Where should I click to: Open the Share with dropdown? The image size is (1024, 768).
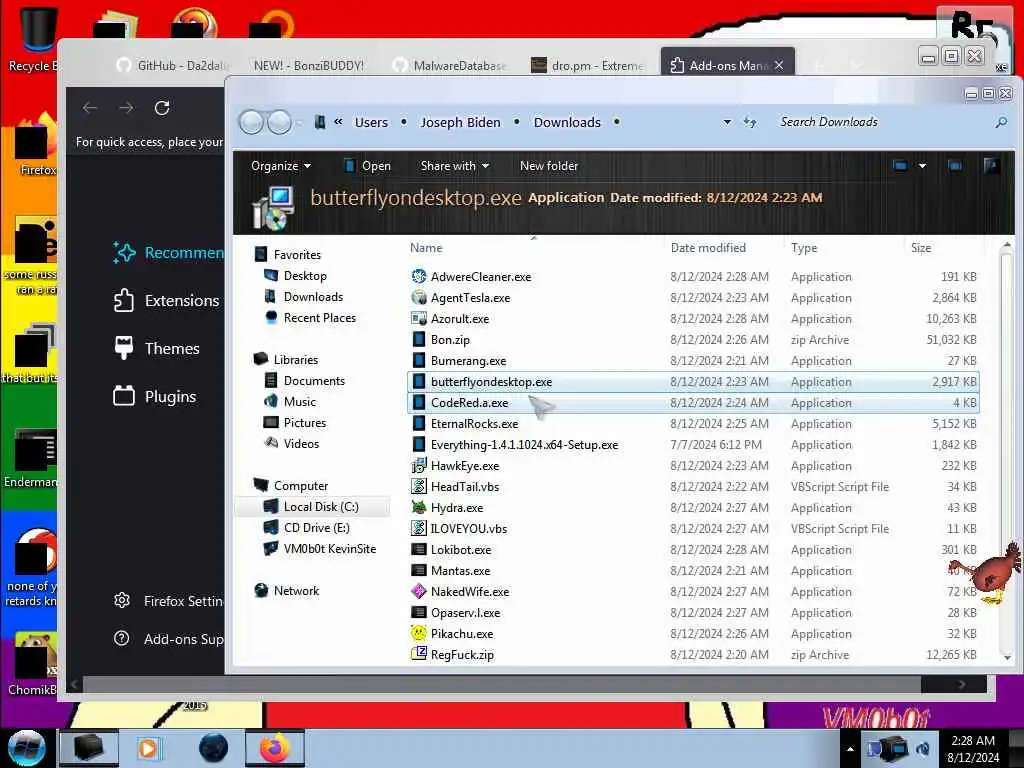(x=455, y=166)
